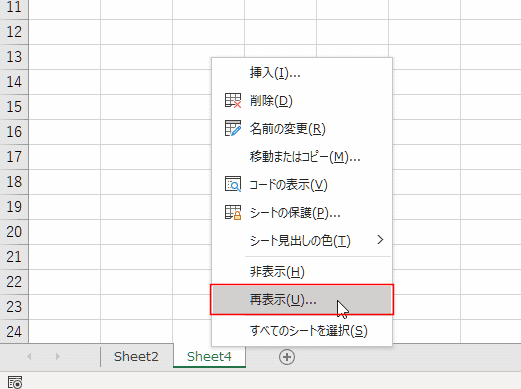
Task: Select the Sheet4 tab
Action: (x=209, y=357)
